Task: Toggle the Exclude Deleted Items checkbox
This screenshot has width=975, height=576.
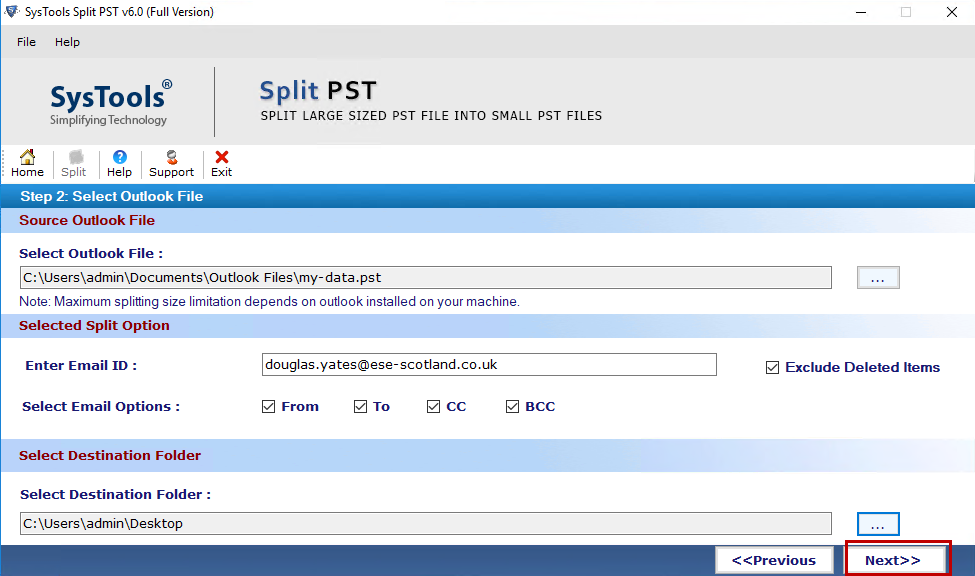Action: 772,368
